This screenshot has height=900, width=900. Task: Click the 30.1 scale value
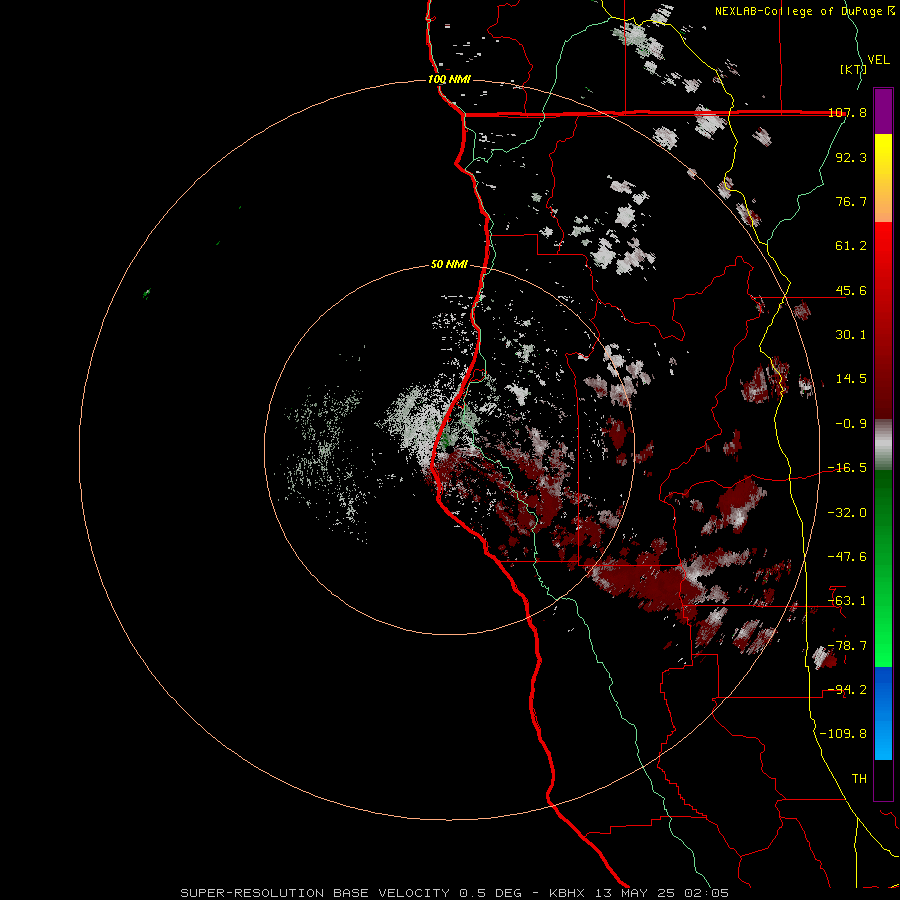coord(851,335)
